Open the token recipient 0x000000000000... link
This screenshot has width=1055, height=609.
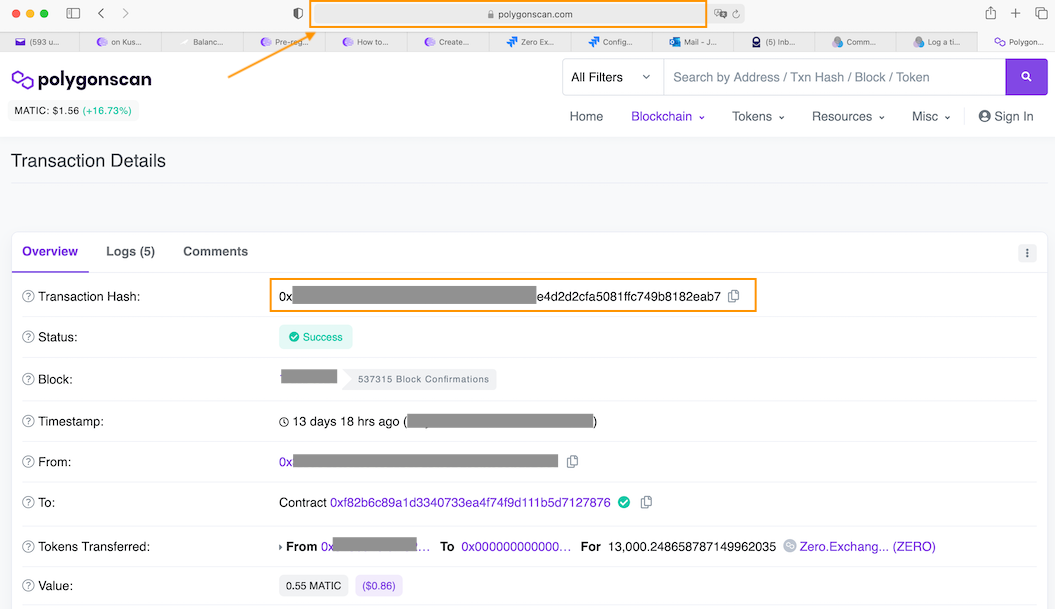(x=515, y=546)
